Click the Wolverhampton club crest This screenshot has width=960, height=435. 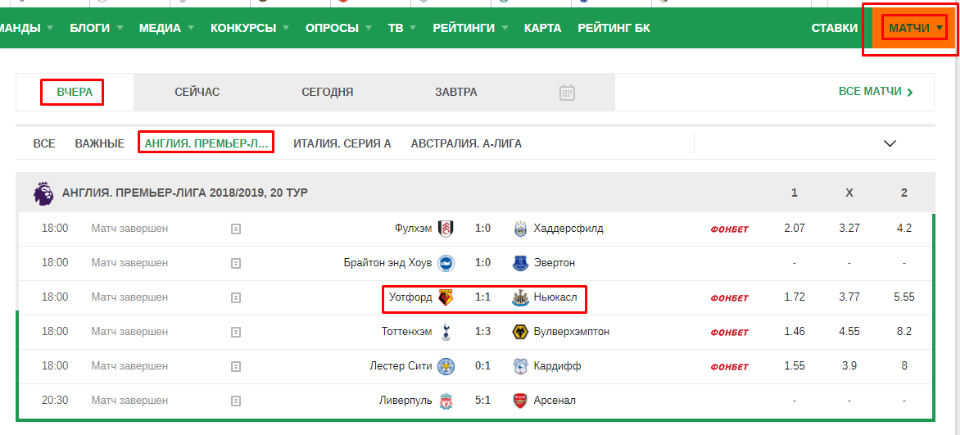(520, 332)
